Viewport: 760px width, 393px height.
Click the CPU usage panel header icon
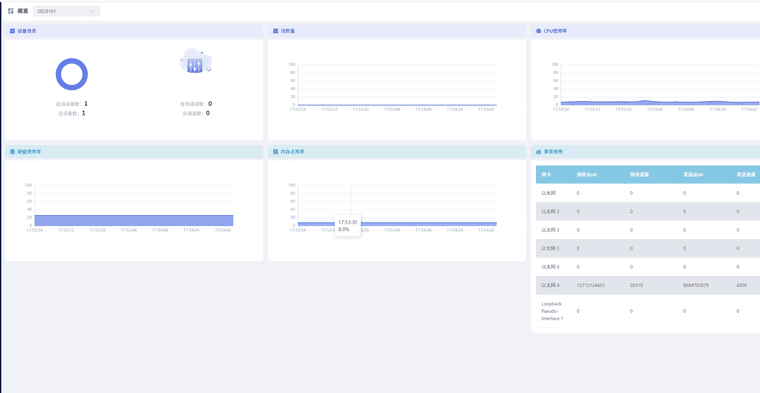538,31
